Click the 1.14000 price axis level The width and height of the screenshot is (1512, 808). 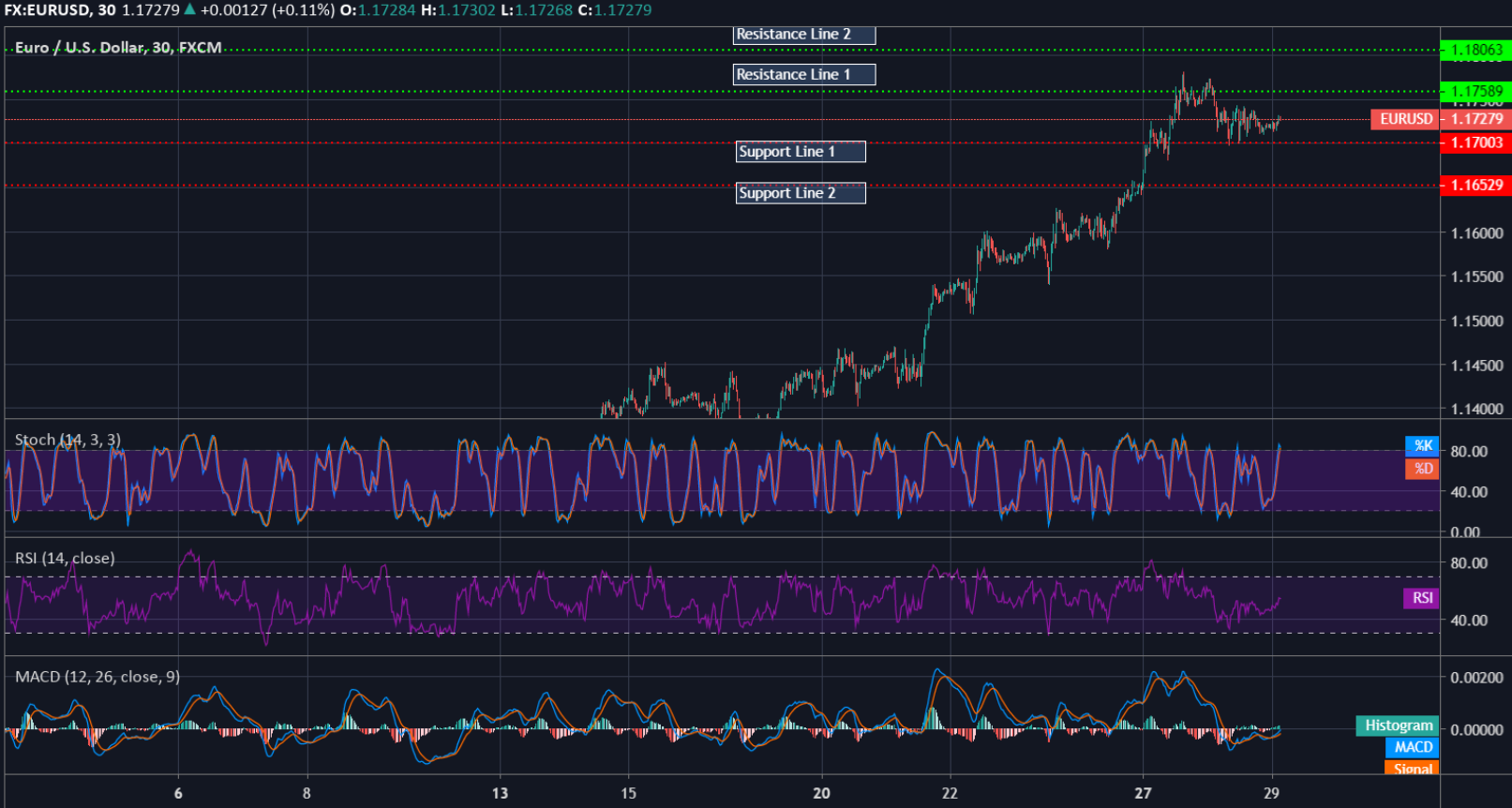1476,409
